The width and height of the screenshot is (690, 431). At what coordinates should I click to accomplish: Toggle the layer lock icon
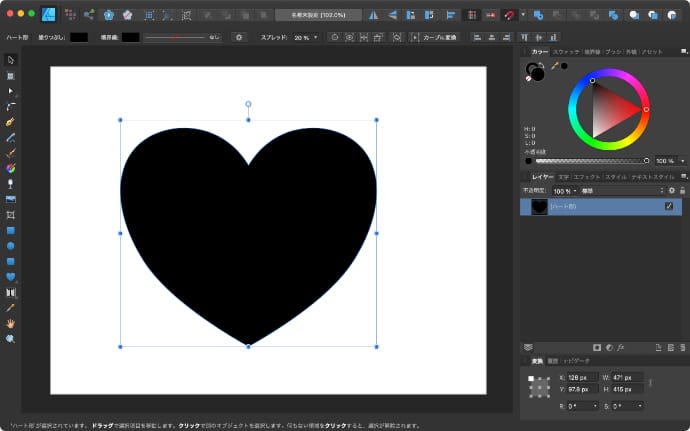[682, 190]
